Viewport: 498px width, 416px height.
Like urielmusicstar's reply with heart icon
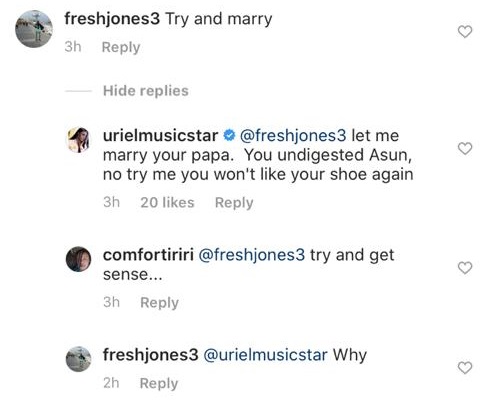click(465, 148)
